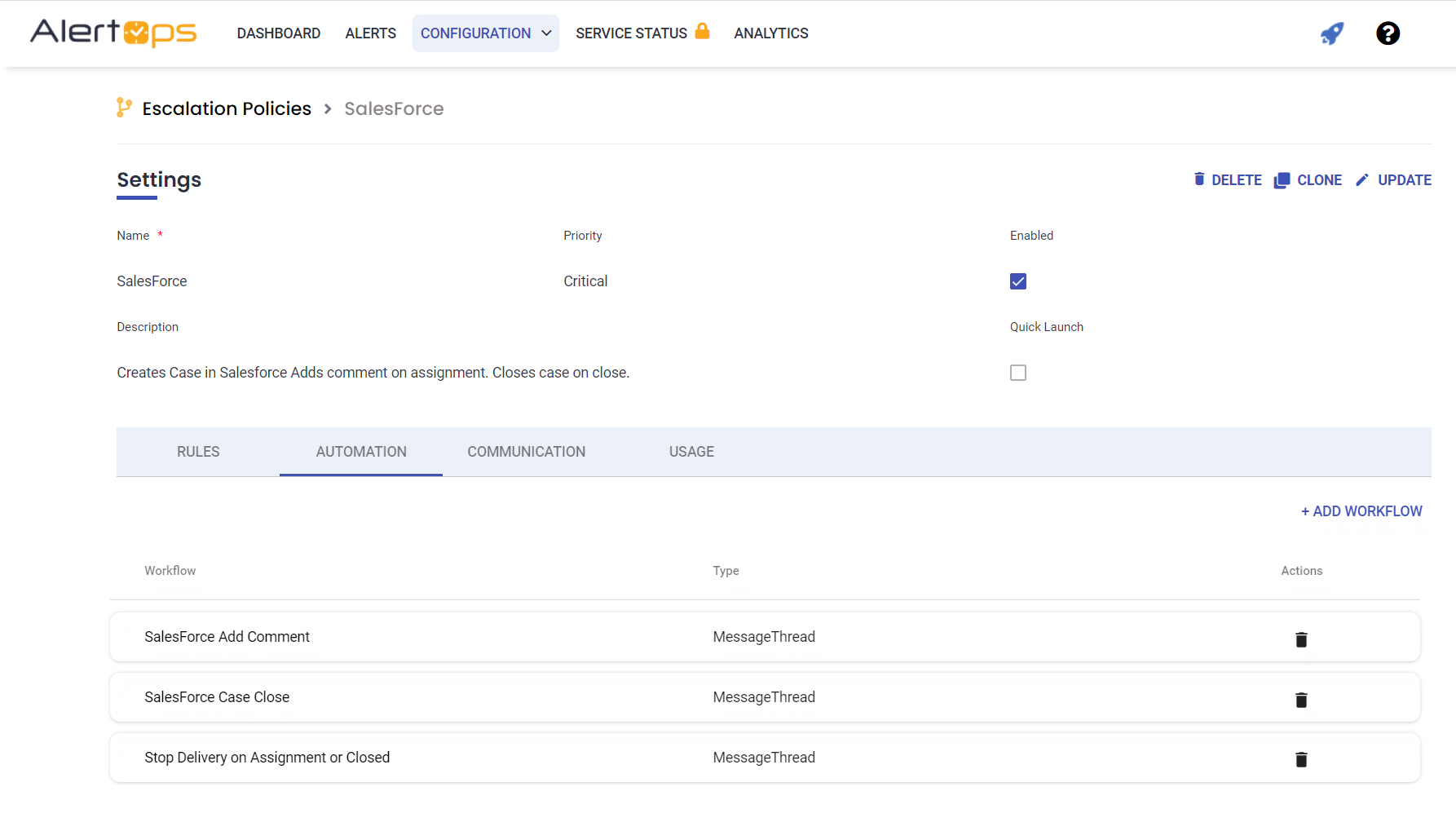
Task: Delete the SalesForce Add Comment workflow
Action: [1301, 639]
